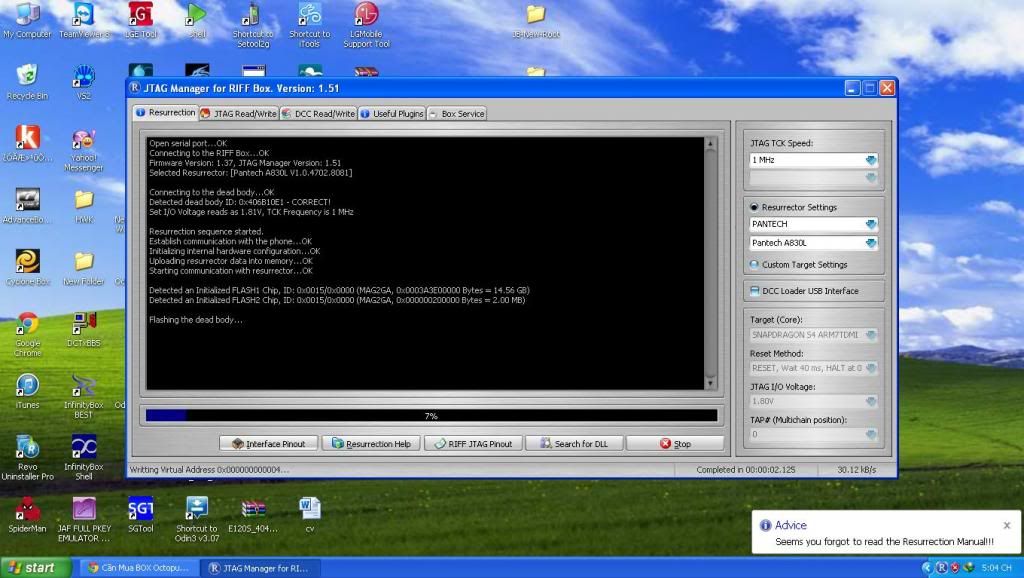Open Cyclone Box desktop icon
Image resolution: width=1024 pixels, height=578 pixels.
[x=27, y=268]
